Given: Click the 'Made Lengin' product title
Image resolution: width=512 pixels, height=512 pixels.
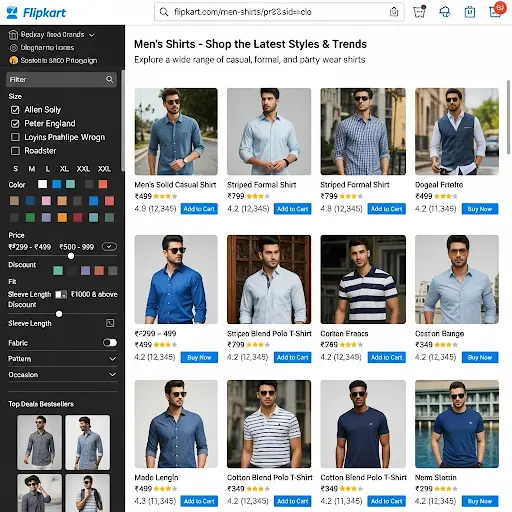Looking at the screenshot, I should 156,478.
